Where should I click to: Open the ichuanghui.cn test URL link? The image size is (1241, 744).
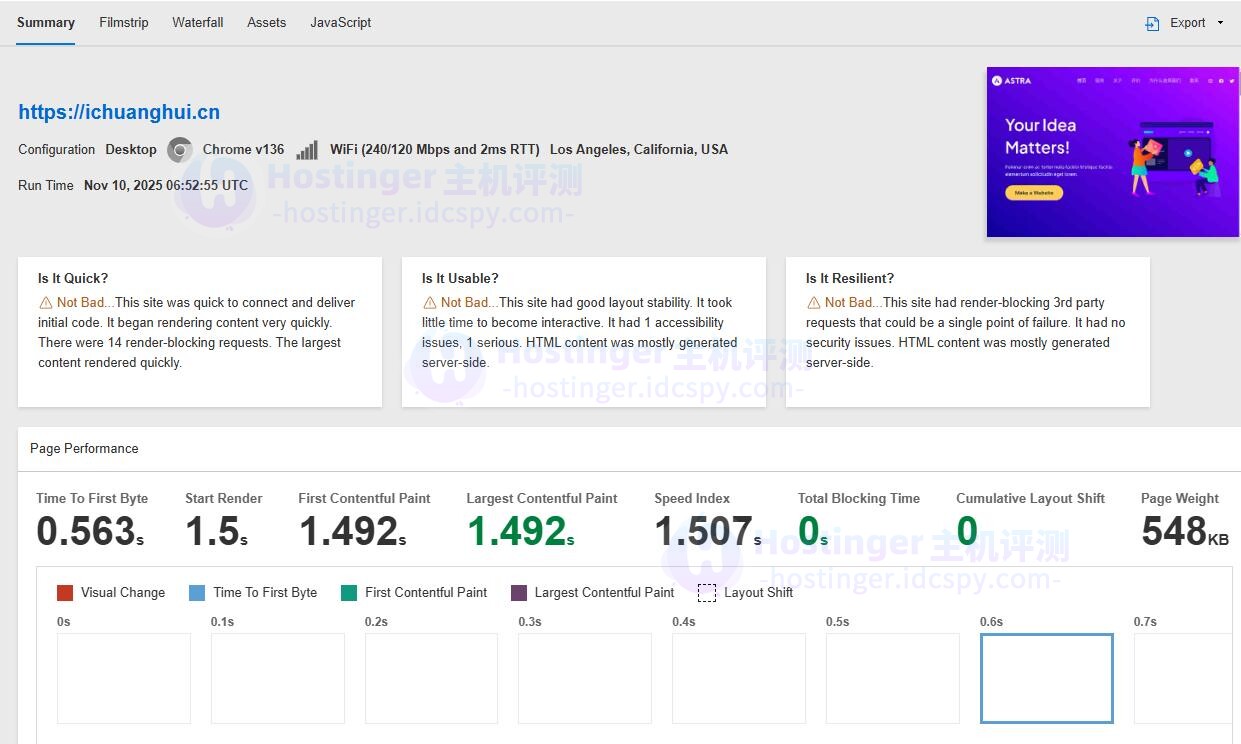pyautogui.click(x=119, y=112)
